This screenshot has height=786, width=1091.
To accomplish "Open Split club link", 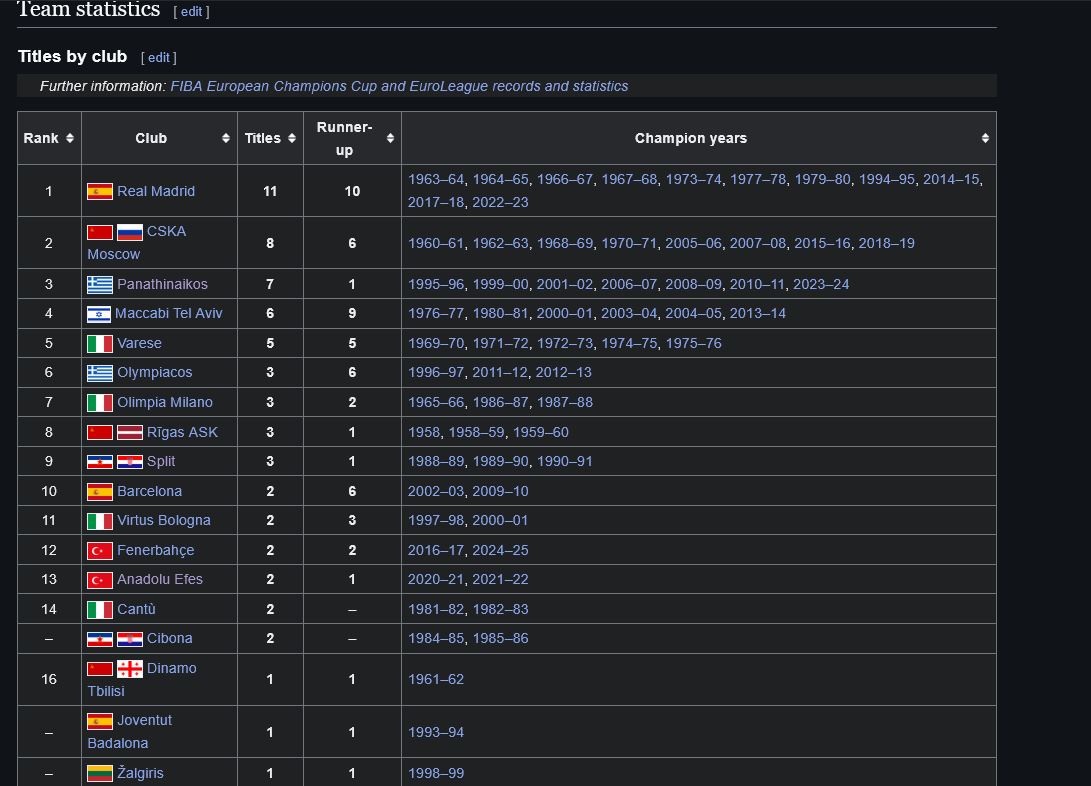I will point(161,462).
